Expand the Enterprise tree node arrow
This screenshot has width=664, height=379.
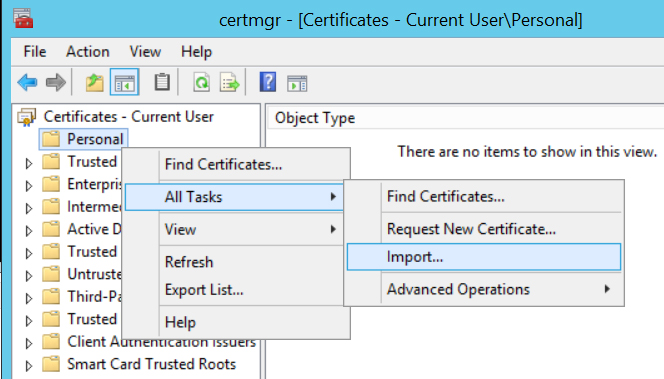click(x=28, y=185)
